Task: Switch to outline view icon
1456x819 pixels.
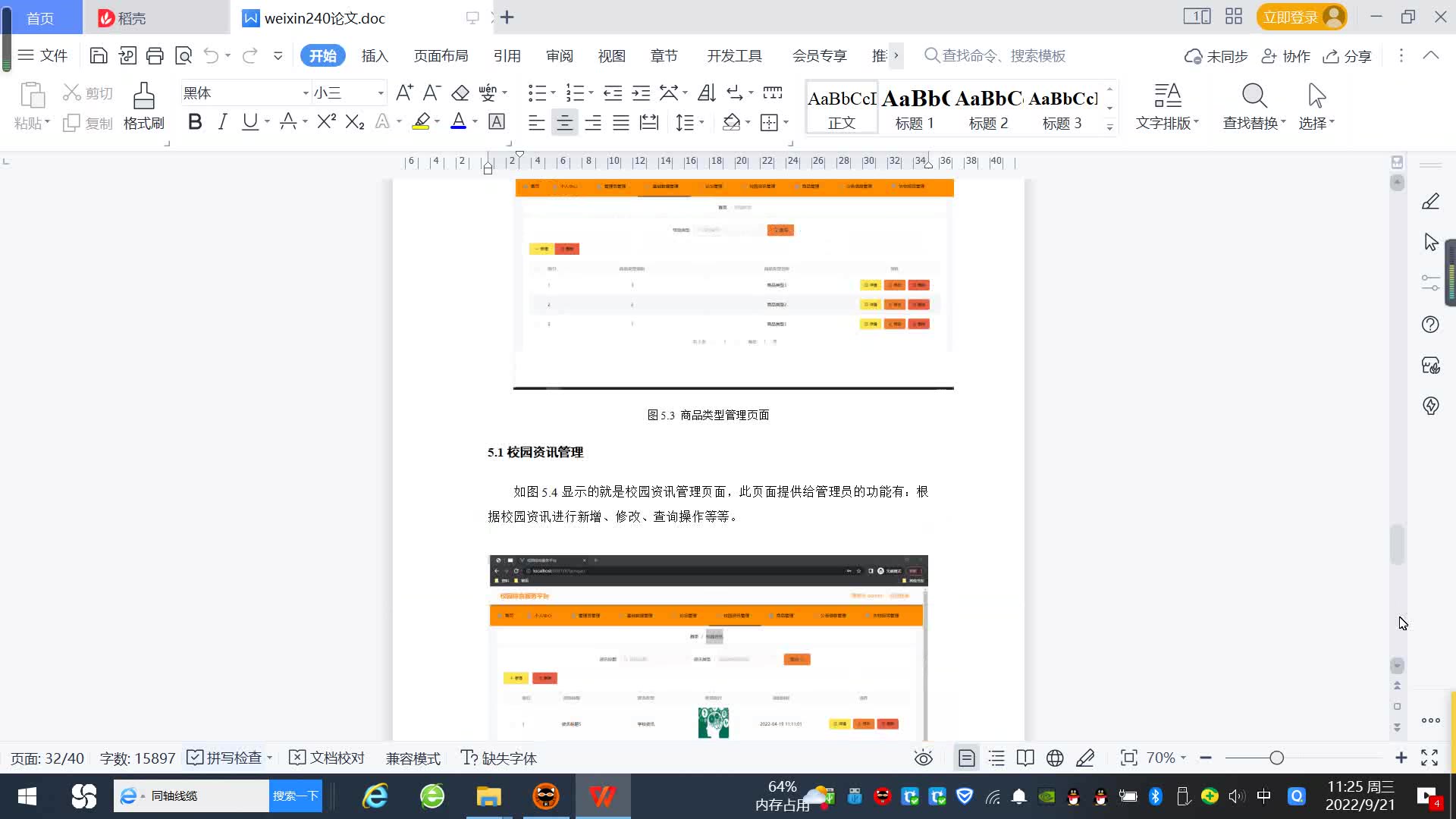Action: (x=996, y=758)
